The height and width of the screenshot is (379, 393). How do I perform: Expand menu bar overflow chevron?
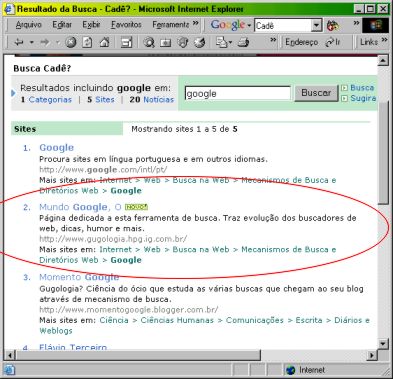pos(196,22)
